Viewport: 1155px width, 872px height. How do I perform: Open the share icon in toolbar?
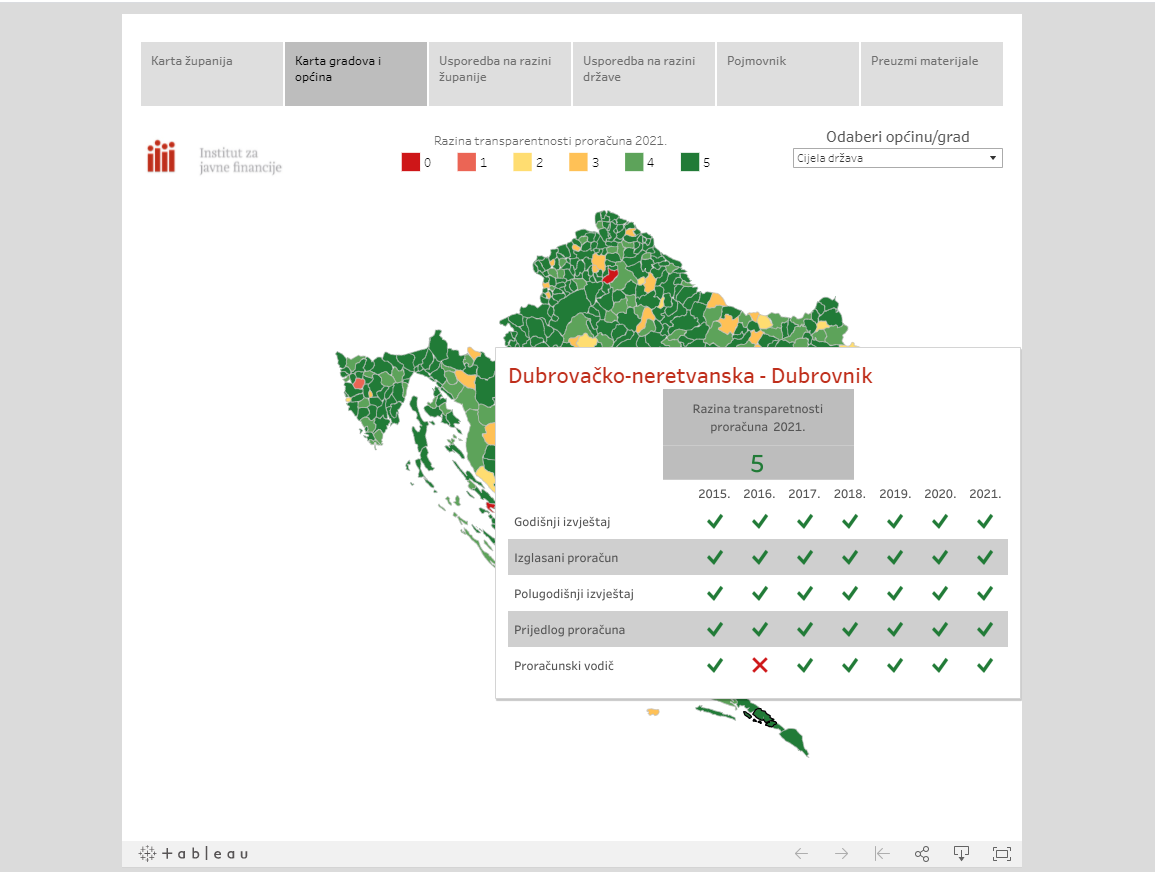tap(922, 853)
